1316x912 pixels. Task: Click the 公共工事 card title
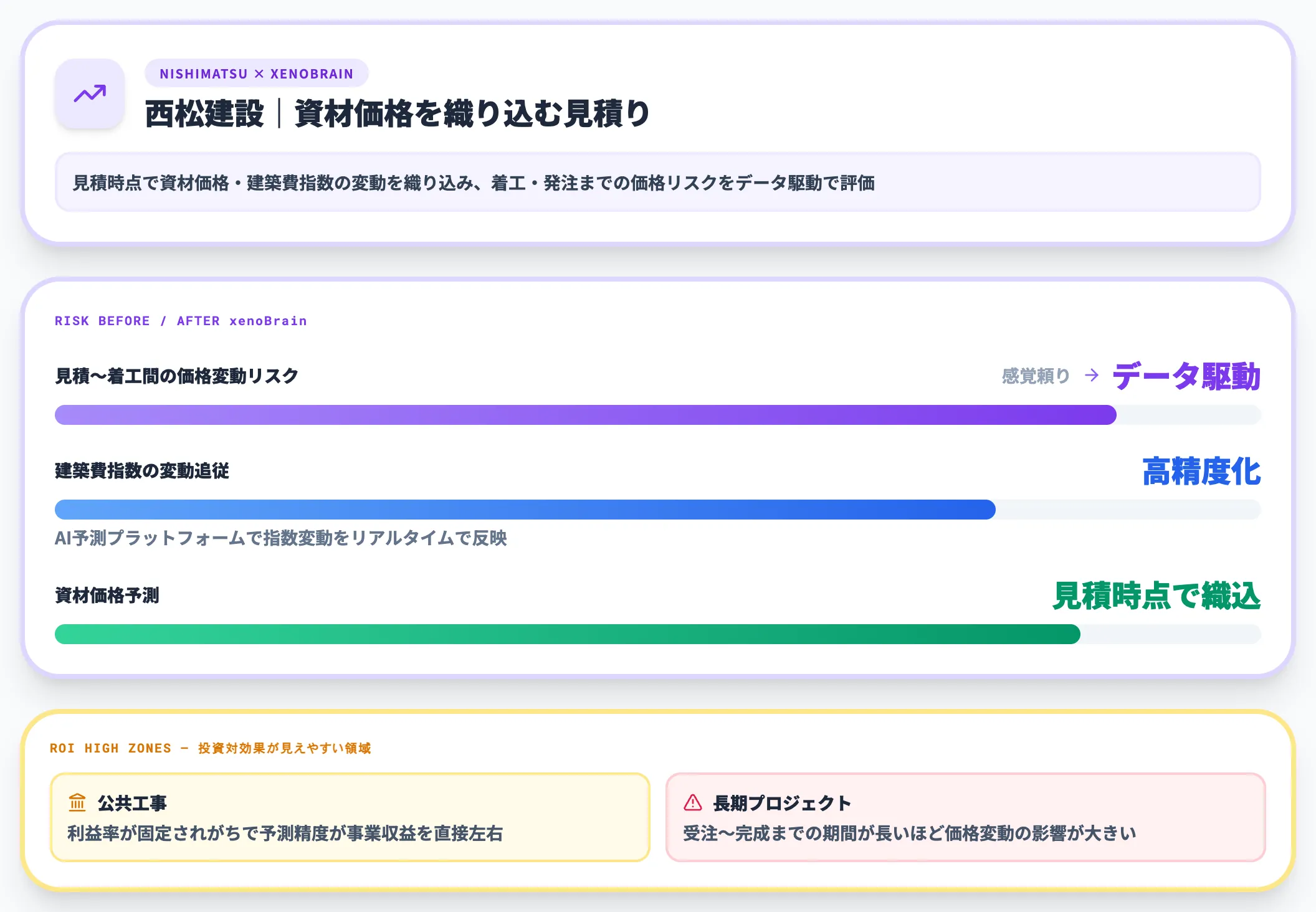(x=132, y=803)
